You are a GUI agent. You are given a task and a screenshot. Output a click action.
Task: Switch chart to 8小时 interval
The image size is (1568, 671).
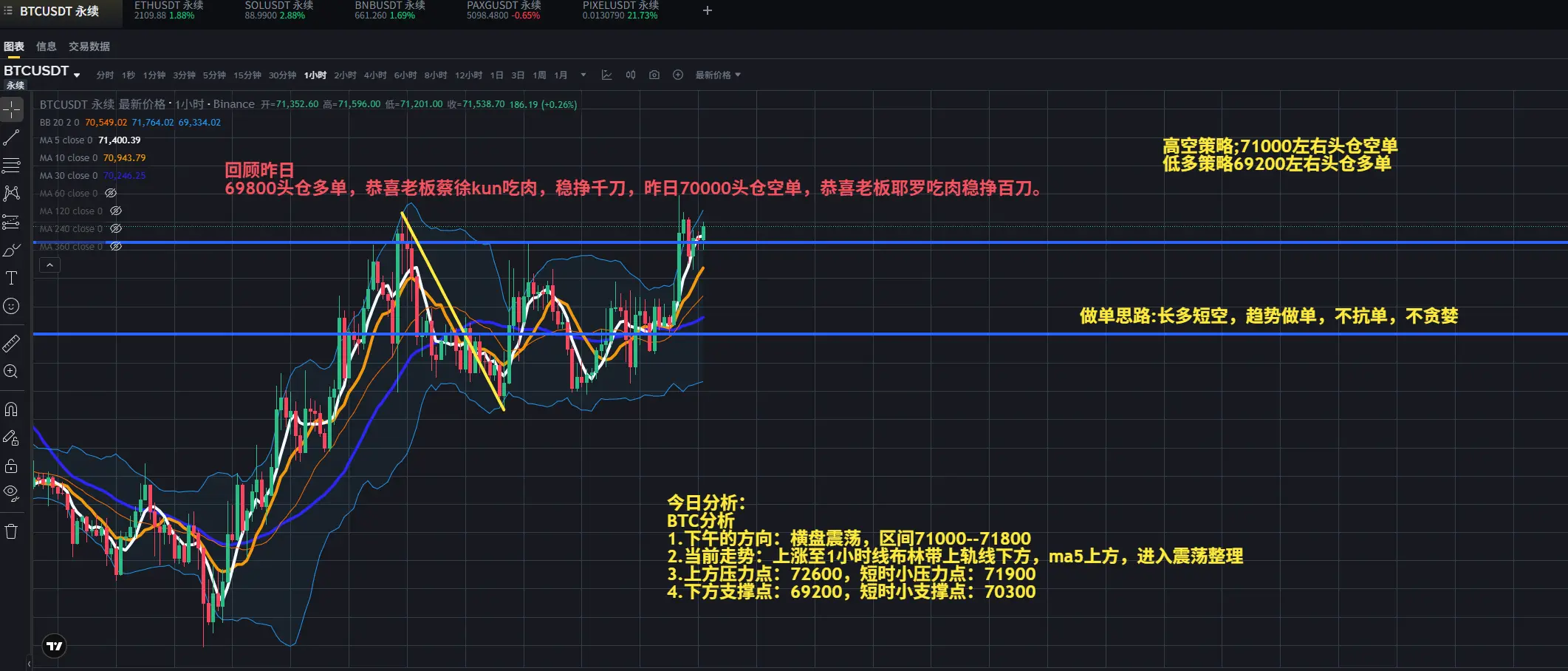pyautogui.click(x=436, y=75)
